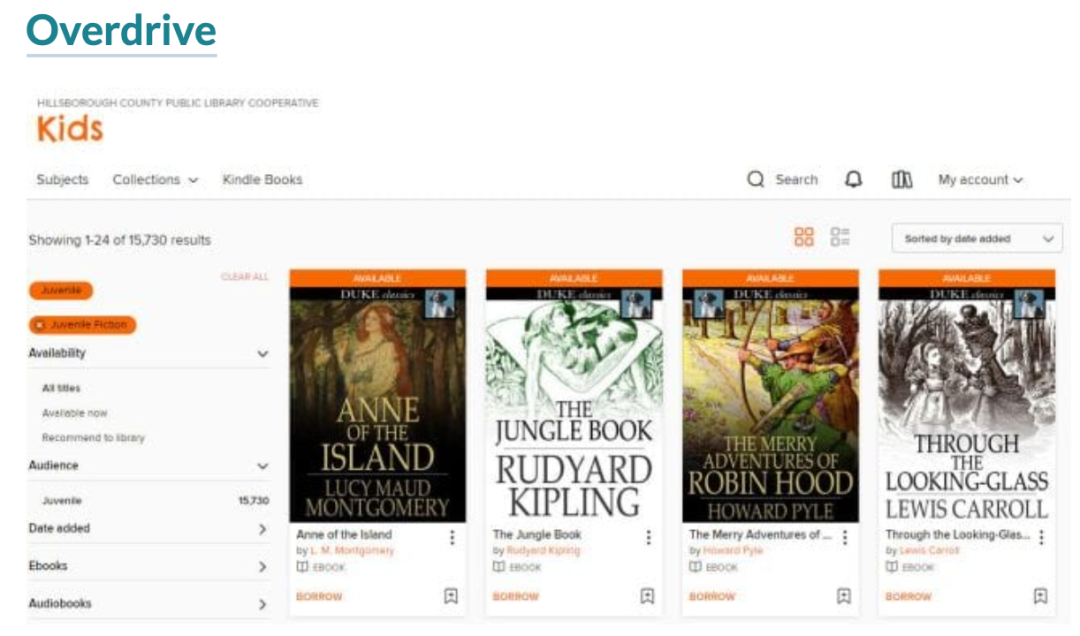
Task: Open Anne of the Island title link
Action: (344, 535)
